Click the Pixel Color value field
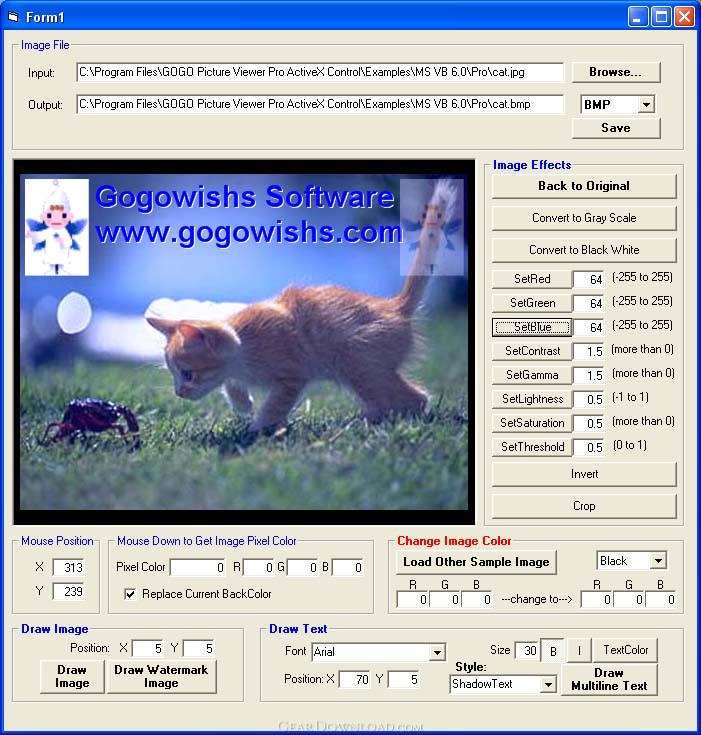 point(198,568)
